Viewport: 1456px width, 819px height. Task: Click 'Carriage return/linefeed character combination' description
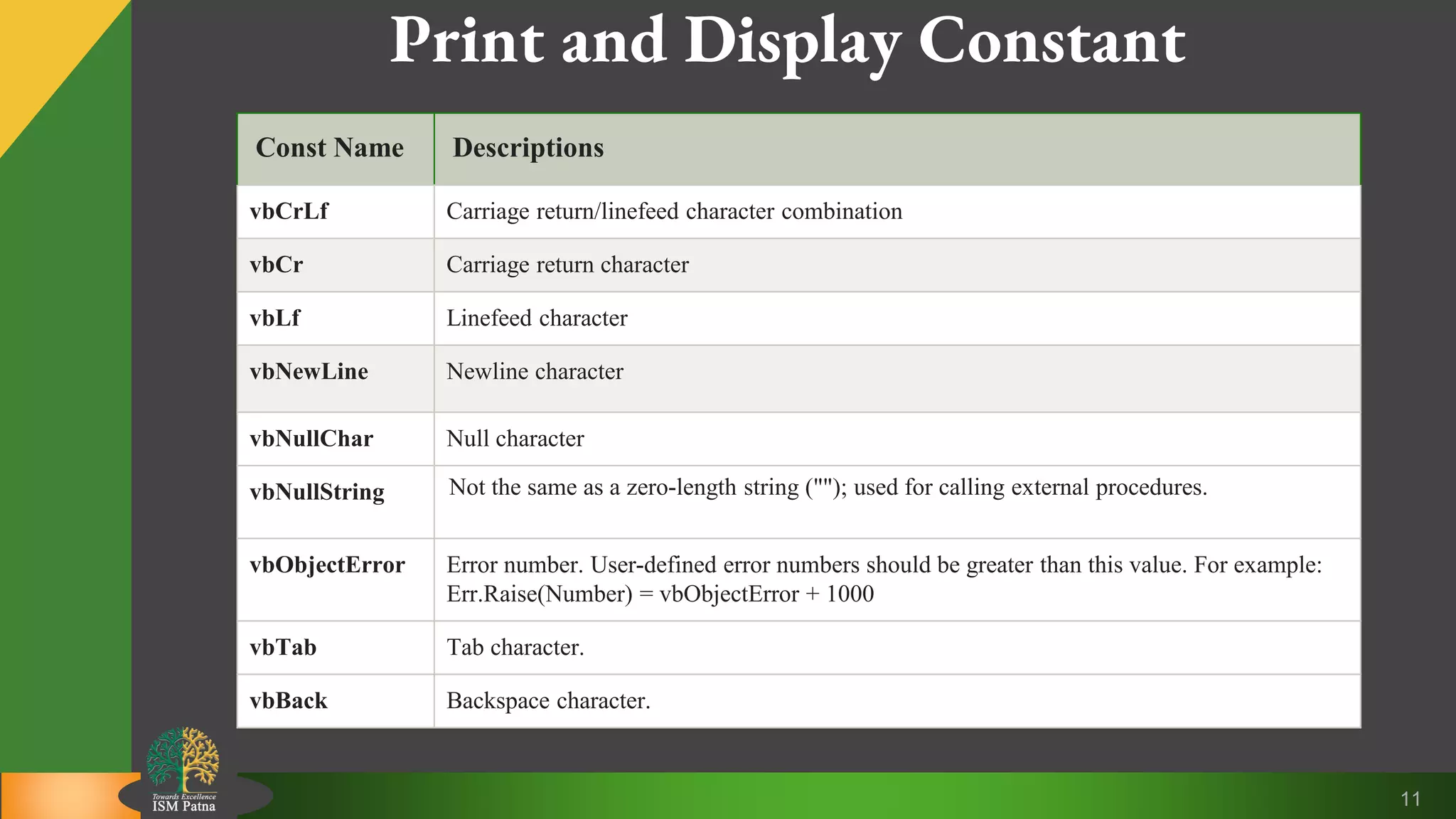pos(674,212)
